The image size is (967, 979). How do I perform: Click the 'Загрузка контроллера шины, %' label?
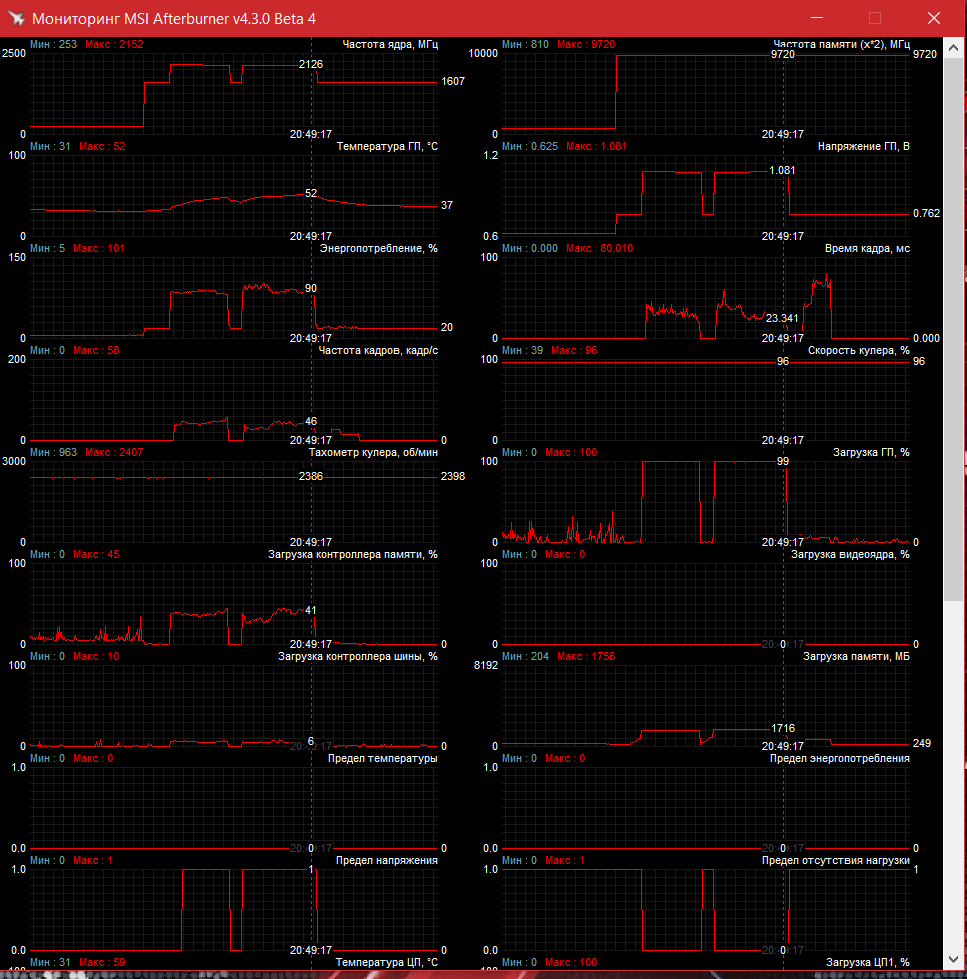pyautogui.click(x=358, y=656)
